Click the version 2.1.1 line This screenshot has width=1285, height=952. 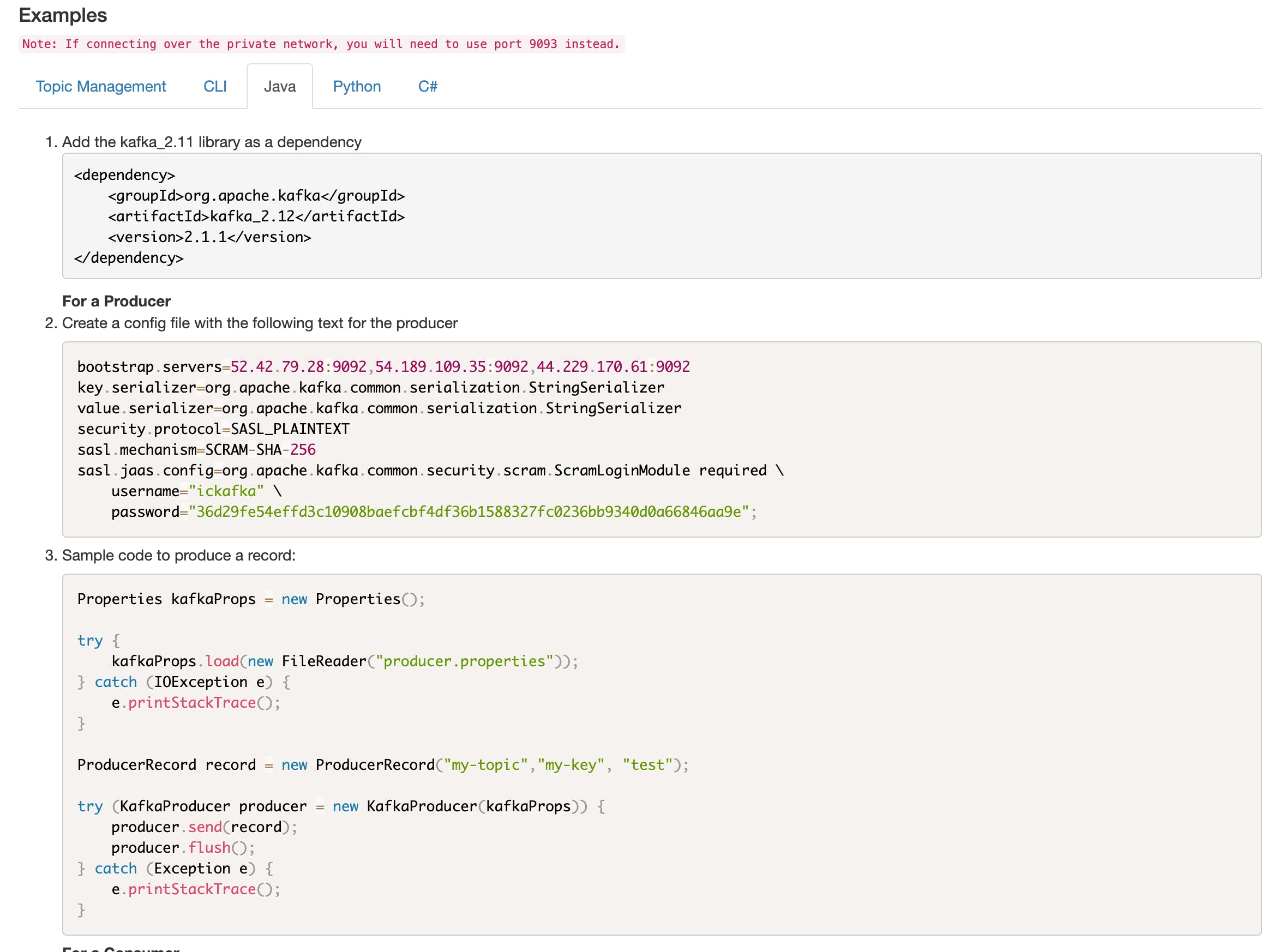point(209,237)
